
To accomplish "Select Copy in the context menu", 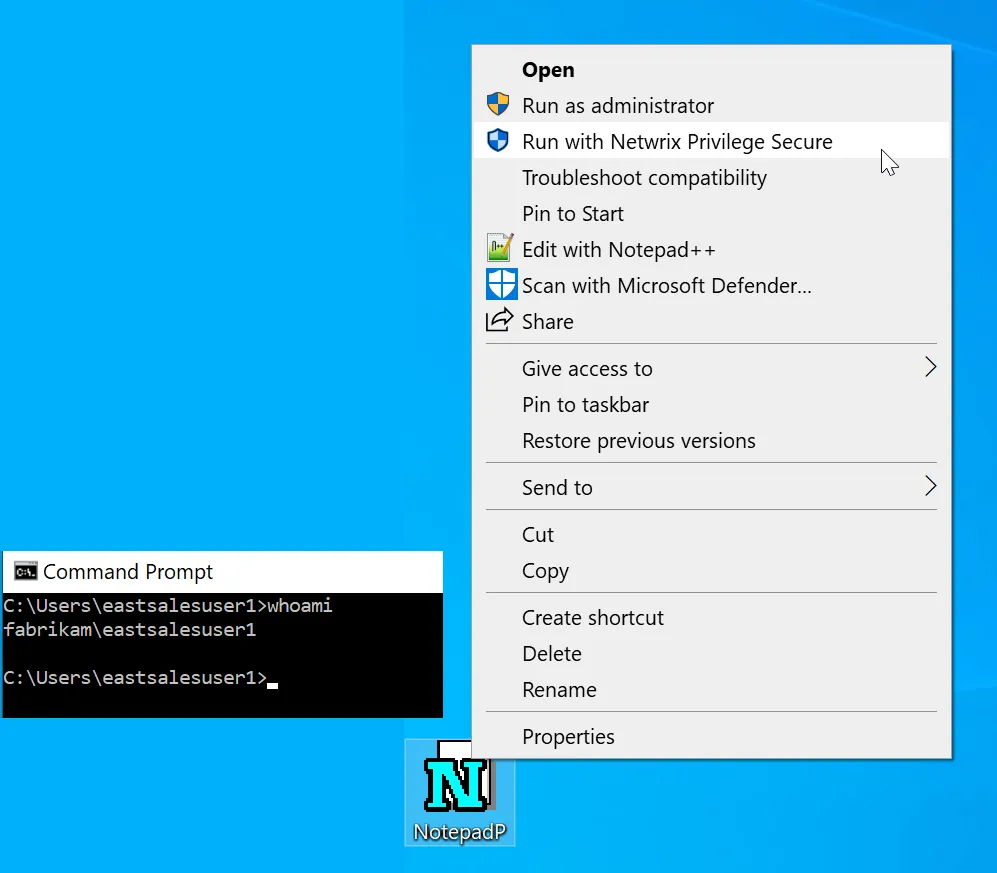I will pyautogui.click(x=712, y=570).
